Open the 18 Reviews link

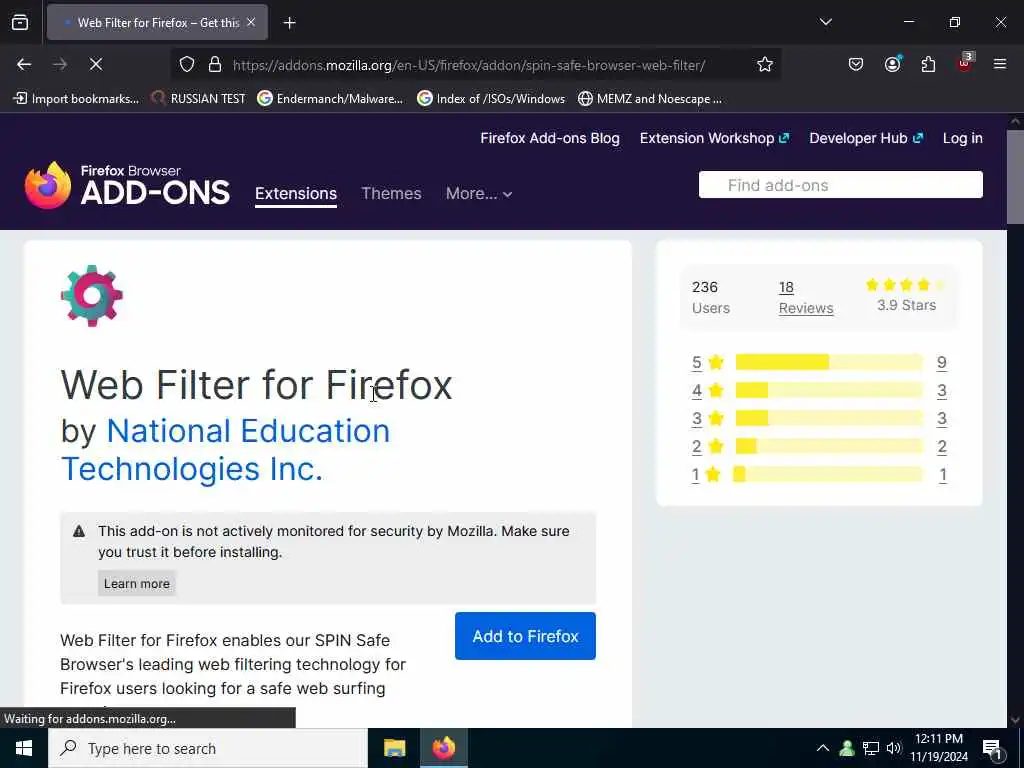click(806, 297)
